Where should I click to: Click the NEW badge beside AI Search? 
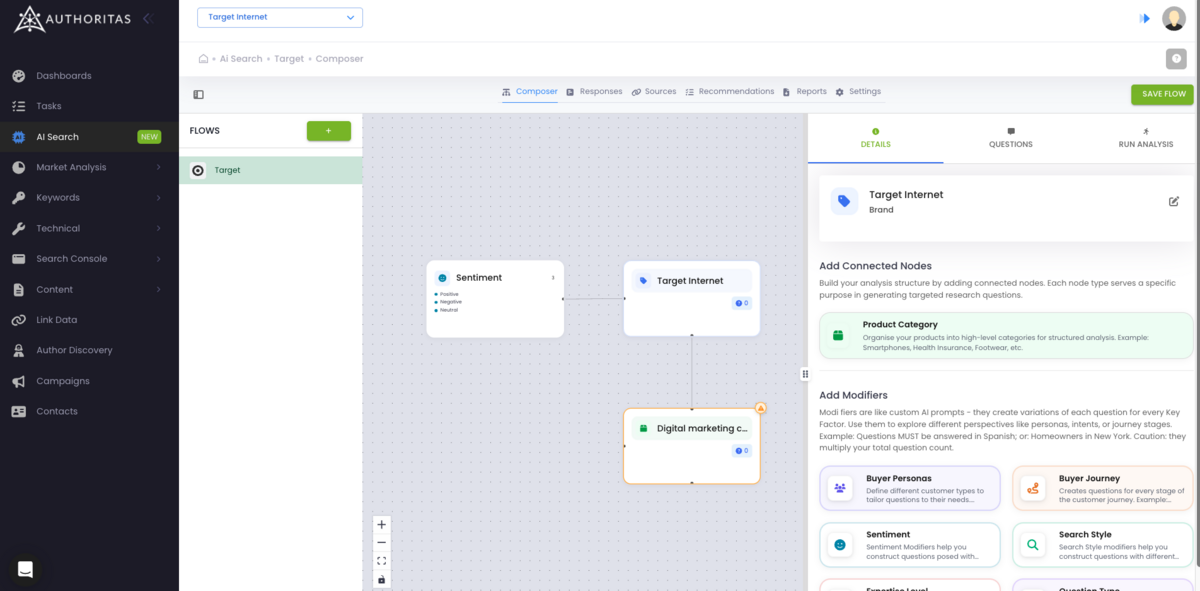(x=149, y=137)
